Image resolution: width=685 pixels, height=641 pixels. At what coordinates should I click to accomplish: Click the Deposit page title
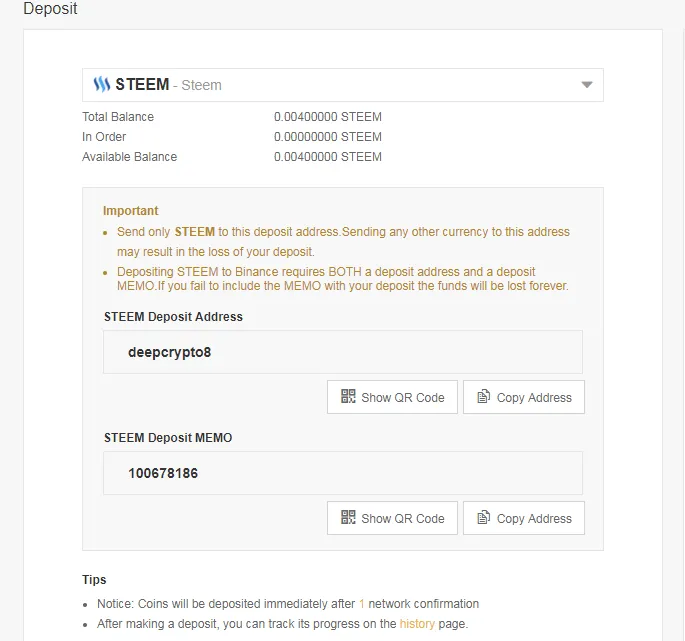click(x=50, y=8)
